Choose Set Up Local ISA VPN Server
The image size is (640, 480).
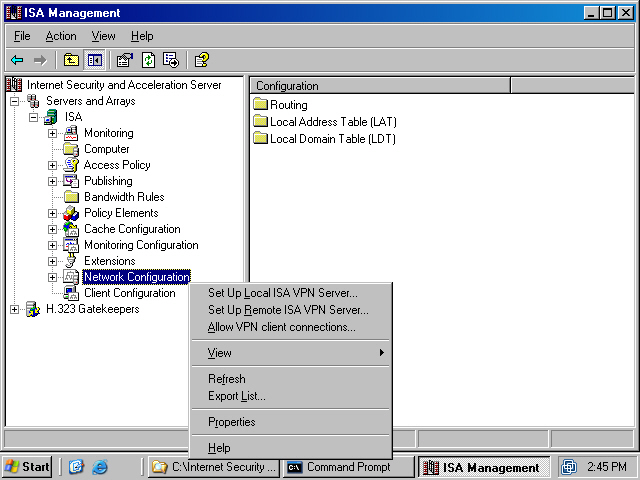pos(291,293)
